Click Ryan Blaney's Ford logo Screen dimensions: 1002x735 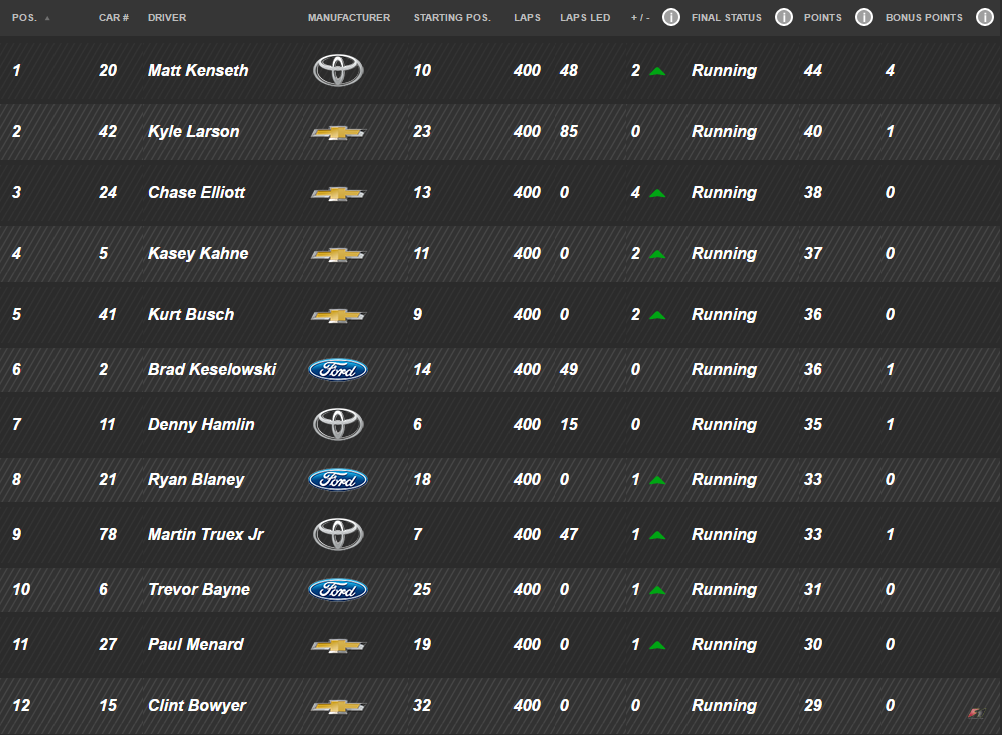pos(338,480)
